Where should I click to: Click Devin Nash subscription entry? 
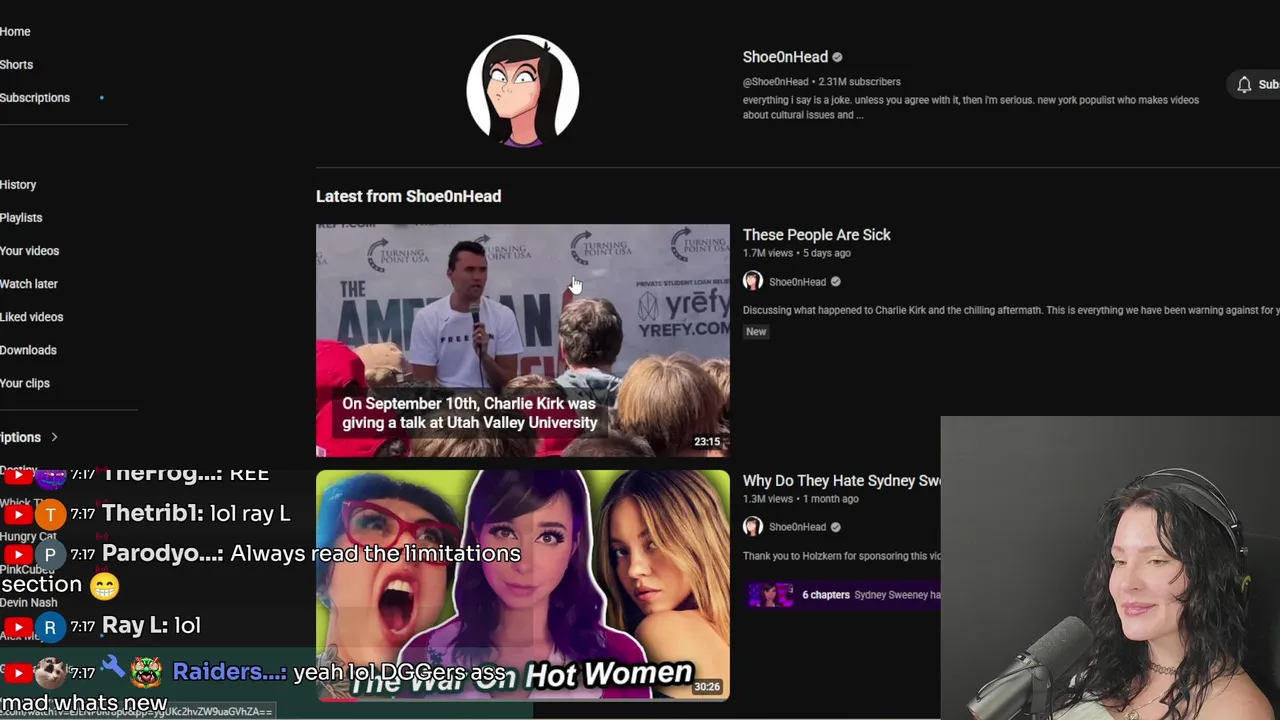(x=28, y=603)
